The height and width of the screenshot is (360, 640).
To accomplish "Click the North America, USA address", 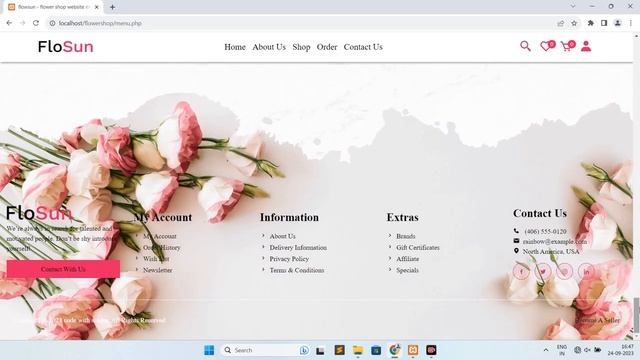I will coord(551,251).
